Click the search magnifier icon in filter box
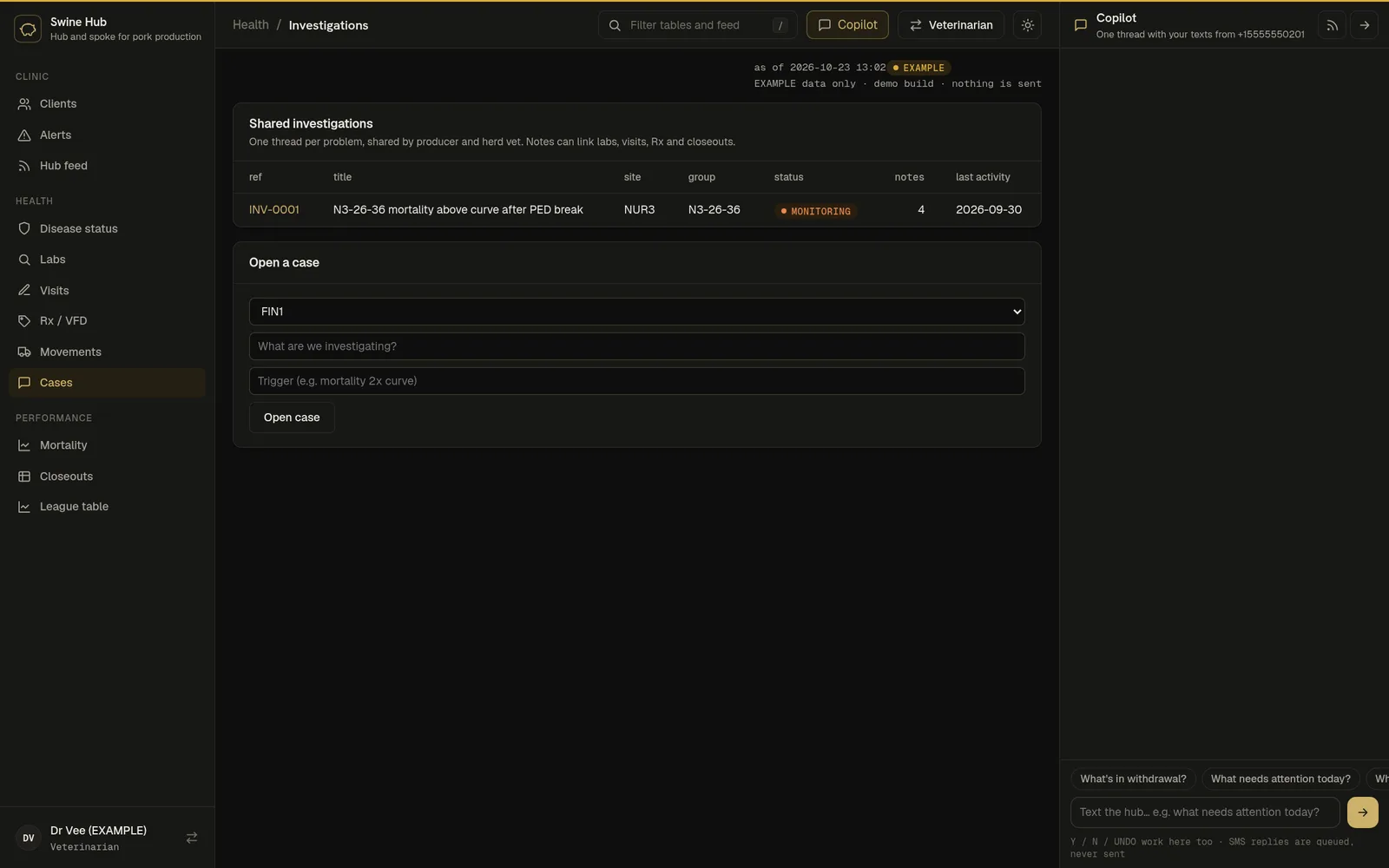Screen dimensions: 1389x868 pyautogui.click(x=615, y=25)
